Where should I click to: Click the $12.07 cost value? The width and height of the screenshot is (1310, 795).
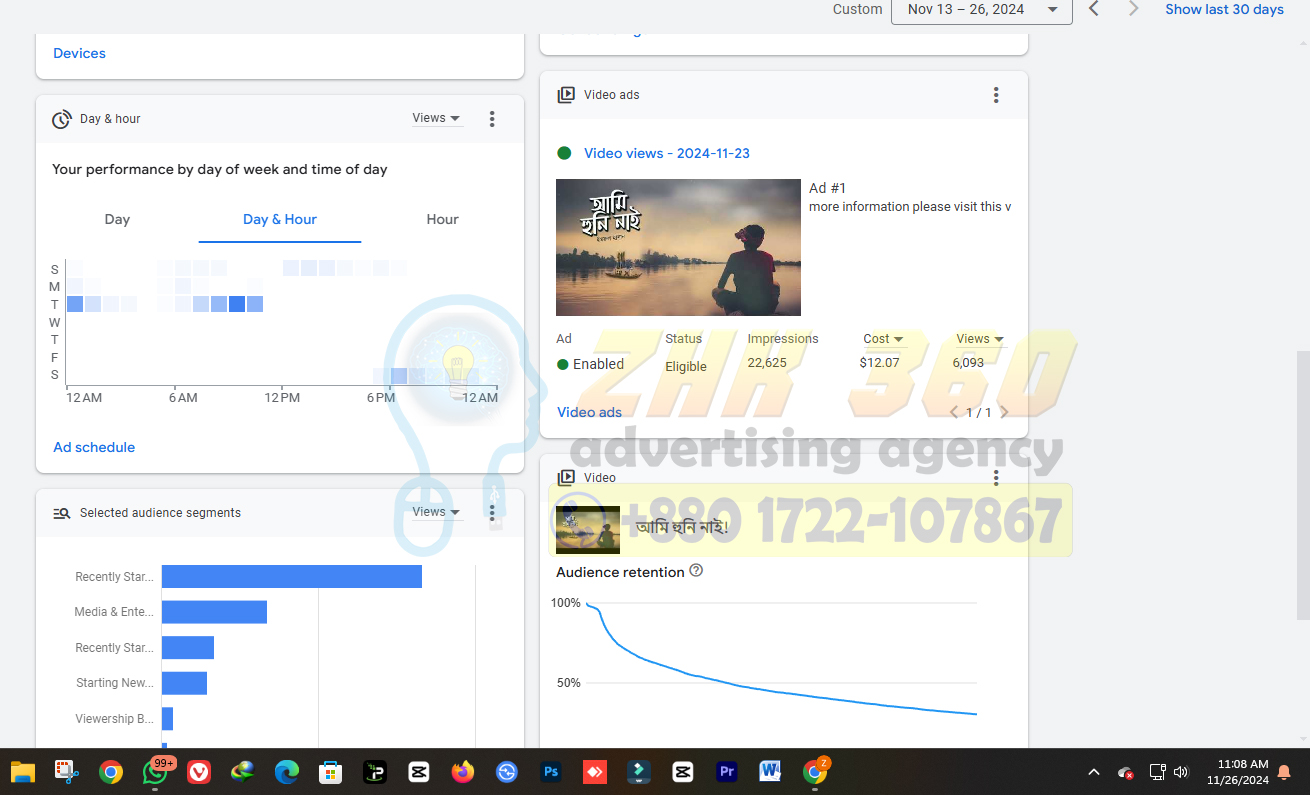click(879, 363)
